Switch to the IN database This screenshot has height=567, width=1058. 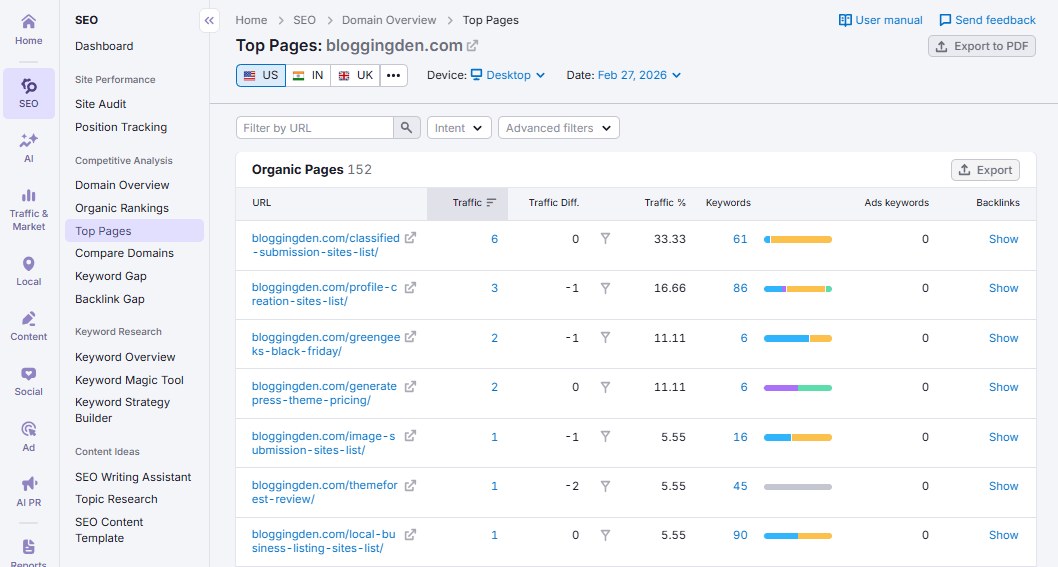(x=308, y=76)
